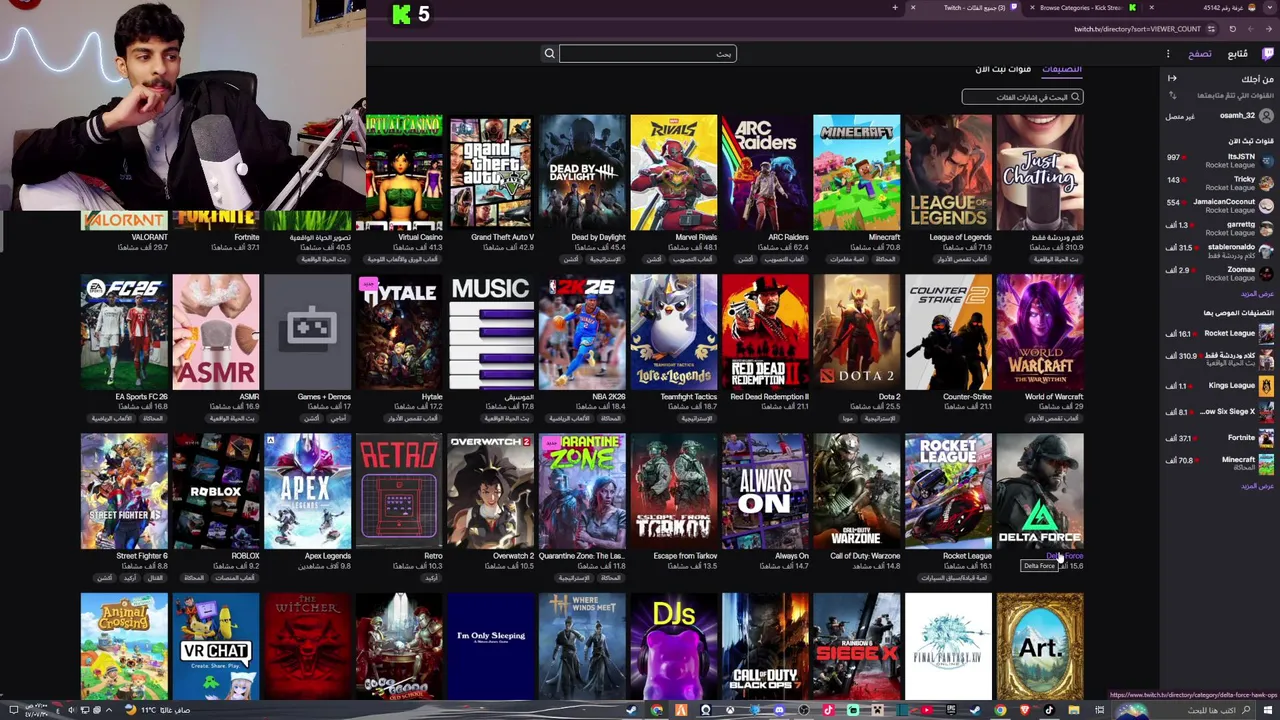Open the Dota 2 category cover

point(857,332)
